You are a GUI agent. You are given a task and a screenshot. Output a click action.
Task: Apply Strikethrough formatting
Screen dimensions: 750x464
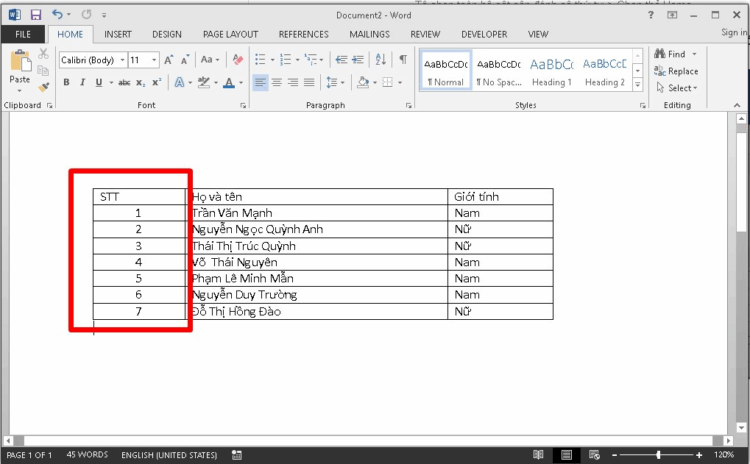[x=124, y=83]
